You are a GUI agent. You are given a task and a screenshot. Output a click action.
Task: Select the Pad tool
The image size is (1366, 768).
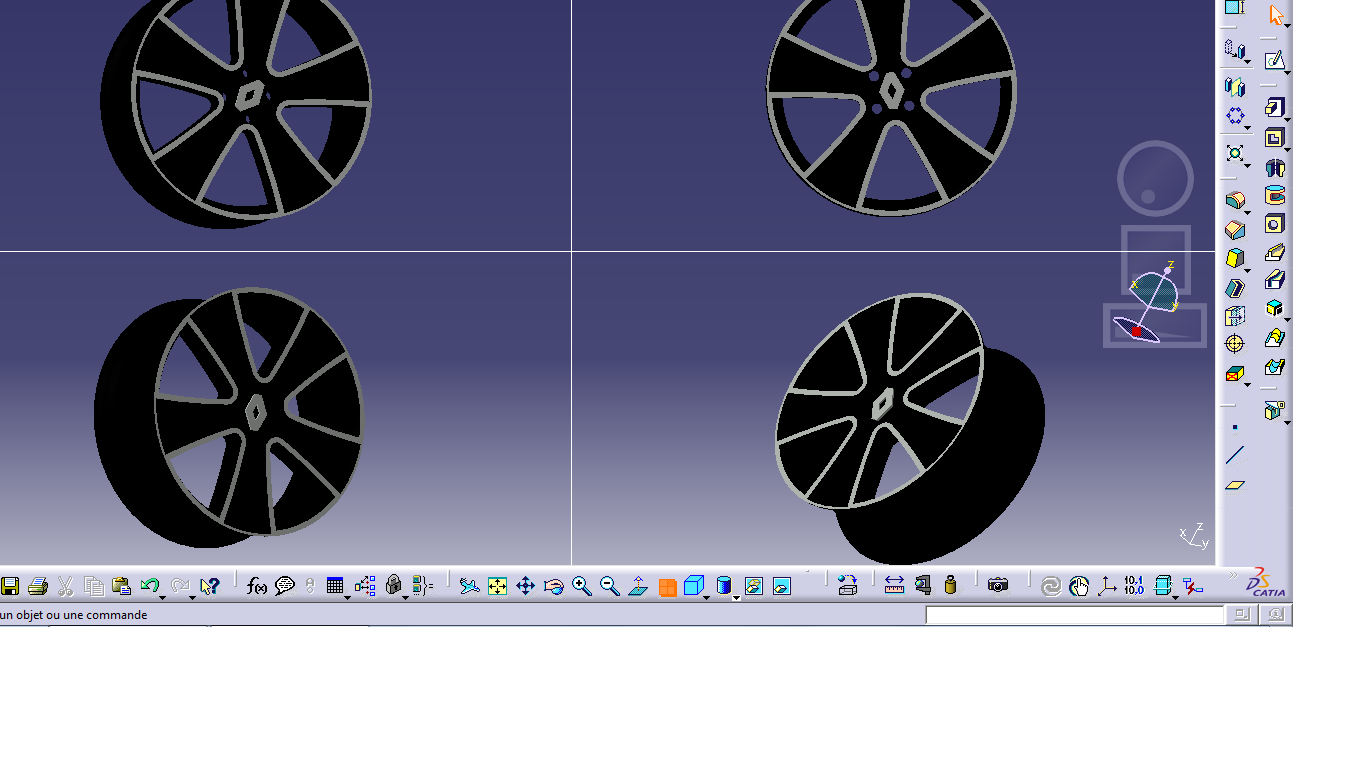click(x=1274, y=106)
